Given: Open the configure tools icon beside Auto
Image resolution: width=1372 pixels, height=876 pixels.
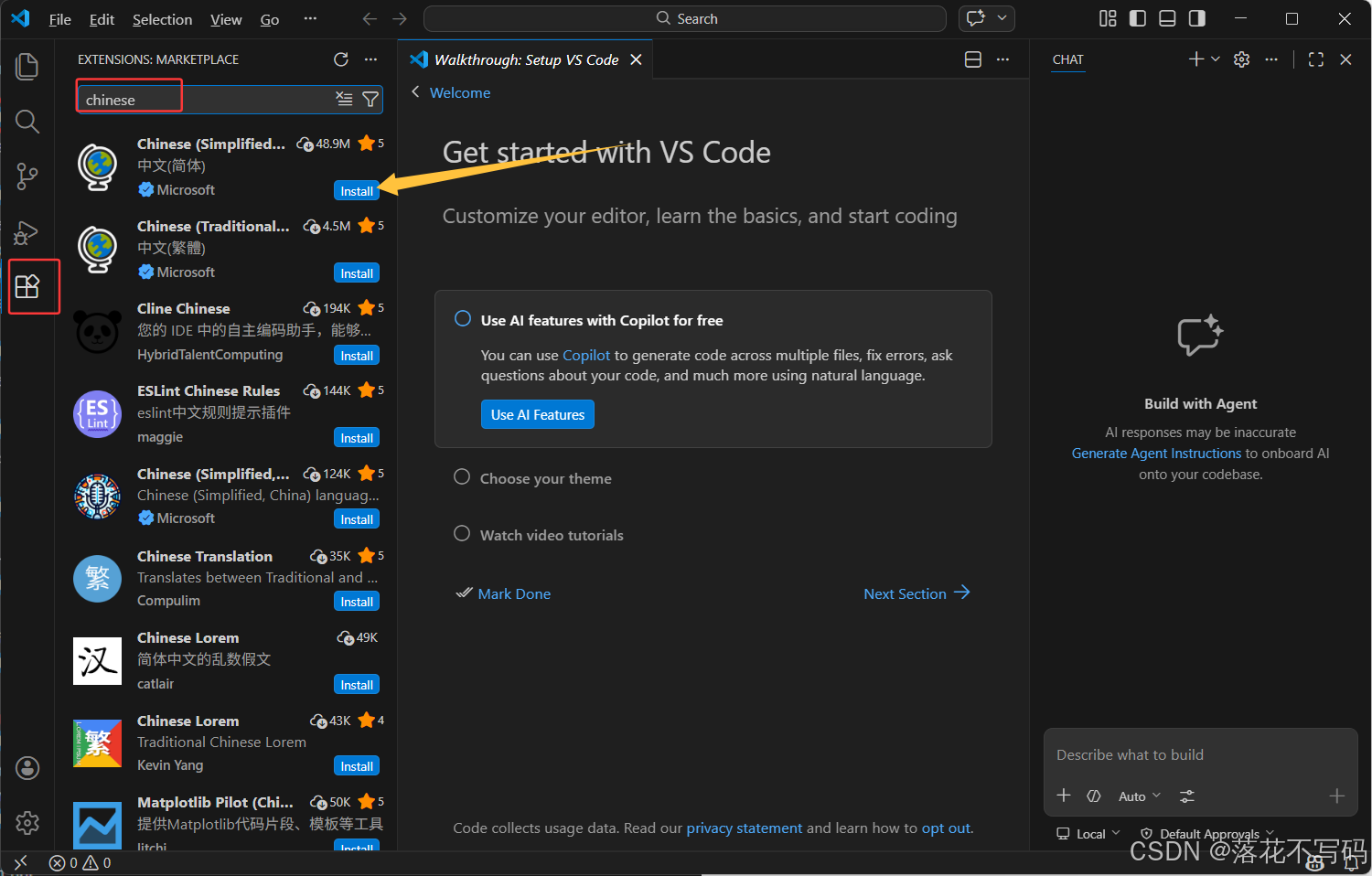Looking at the screenshot, I should pos(1187,796).
